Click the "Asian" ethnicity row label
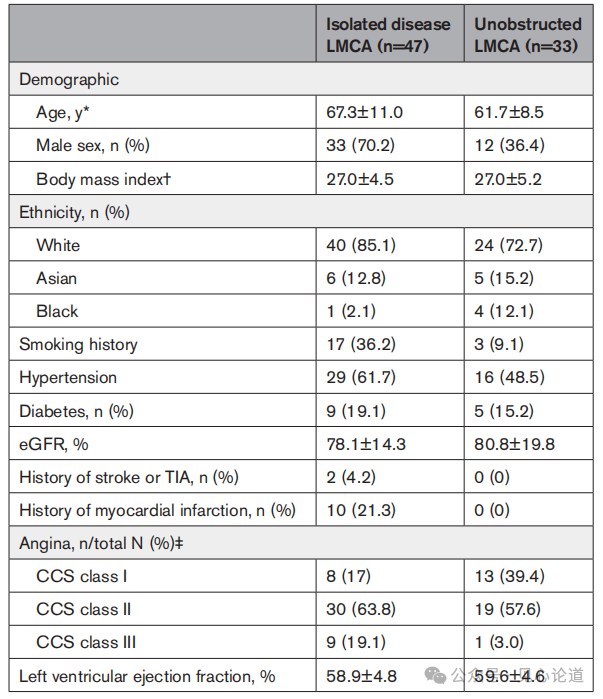The image size is (603, 699). [x=57, y=278]
